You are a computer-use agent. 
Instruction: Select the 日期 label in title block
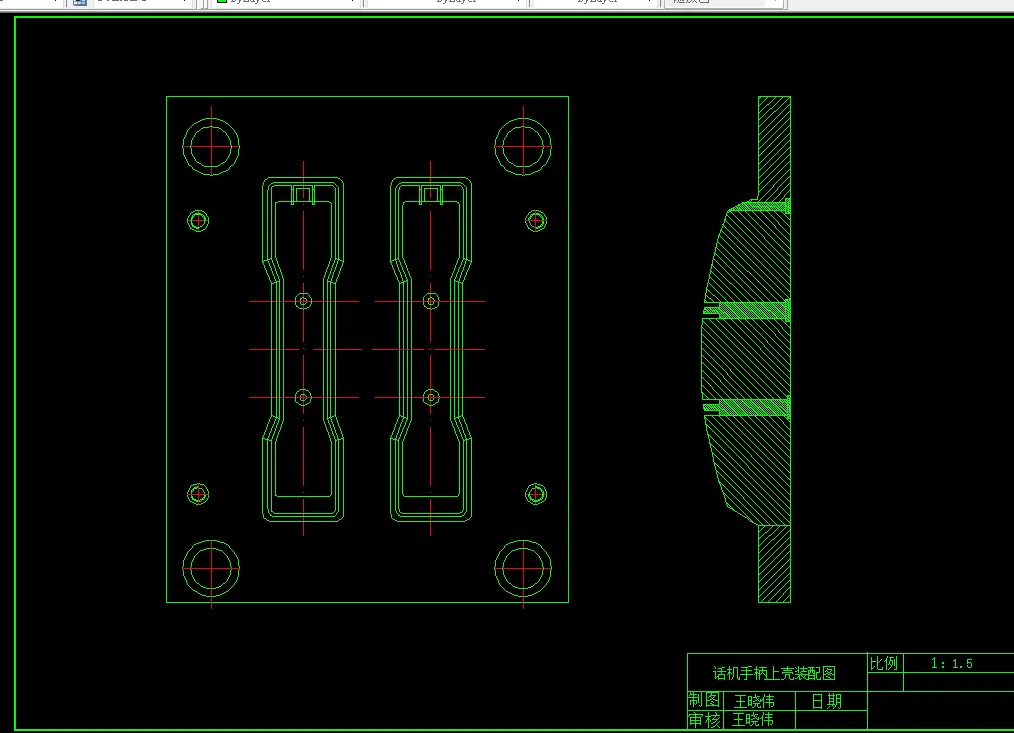pyautogui.click(x=826, y=701)
